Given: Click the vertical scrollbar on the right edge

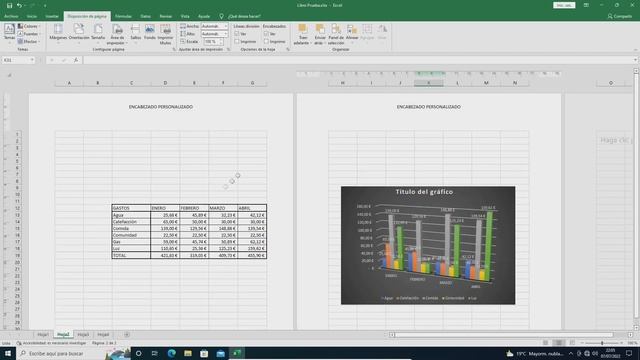Looking at the screenshot, I should [x=636, y=196].
